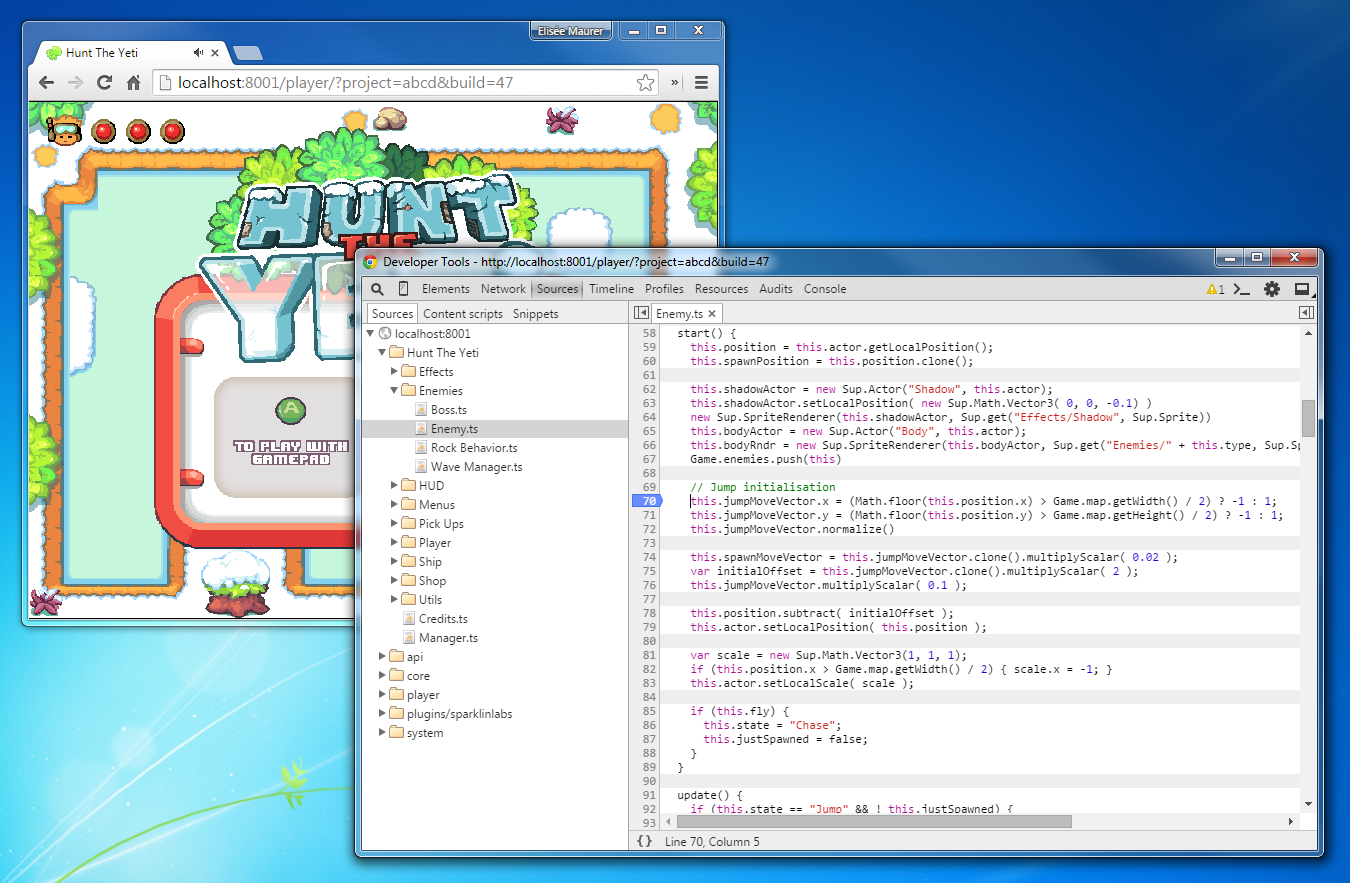Image resolution: width=1350 pixels, height=883 pixels.
Task: Toggle the breakpoint on line 70
Action: pyautogui.click(x=649, y=501)
